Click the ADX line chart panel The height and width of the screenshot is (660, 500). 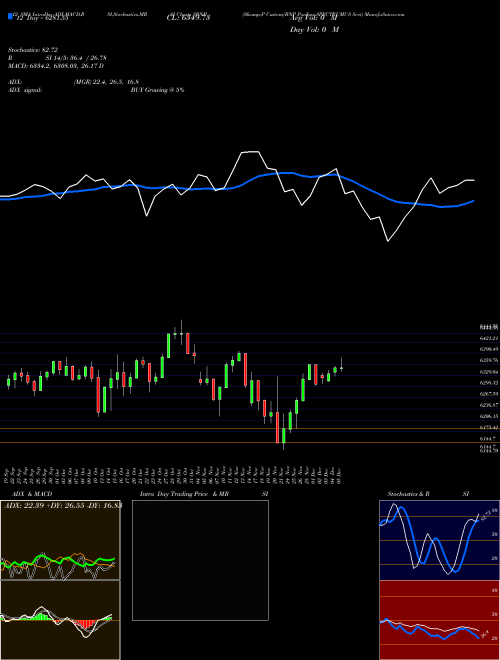(60, 540)
